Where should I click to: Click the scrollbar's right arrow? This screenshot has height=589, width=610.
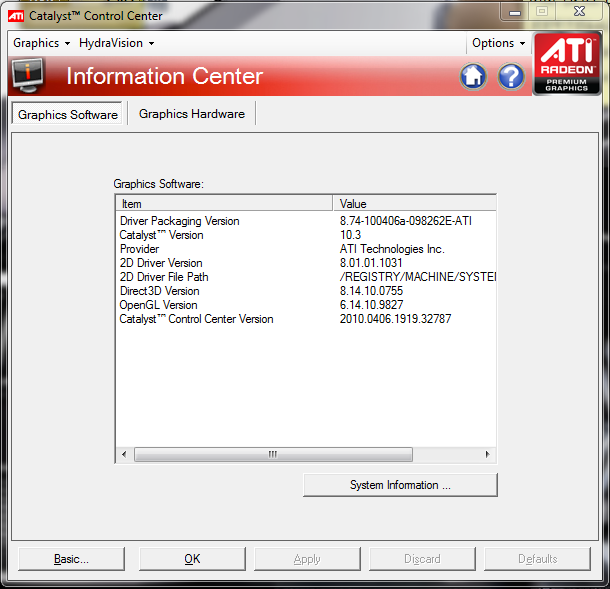pyautogui.click(x=487, y=454)
